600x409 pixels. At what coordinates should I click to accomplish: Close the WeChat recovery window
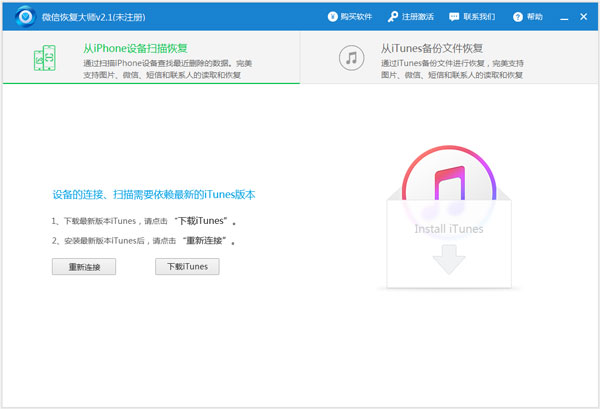[585, 17]
